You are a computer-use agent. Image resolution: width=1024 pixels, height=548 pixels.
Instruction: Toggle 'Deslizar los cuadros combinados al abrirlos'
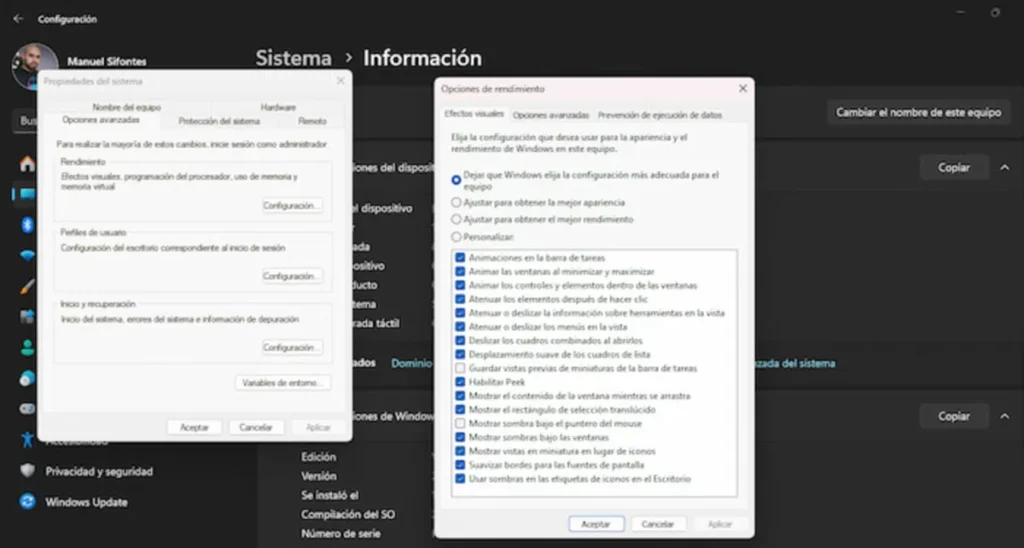coord(460,341)
